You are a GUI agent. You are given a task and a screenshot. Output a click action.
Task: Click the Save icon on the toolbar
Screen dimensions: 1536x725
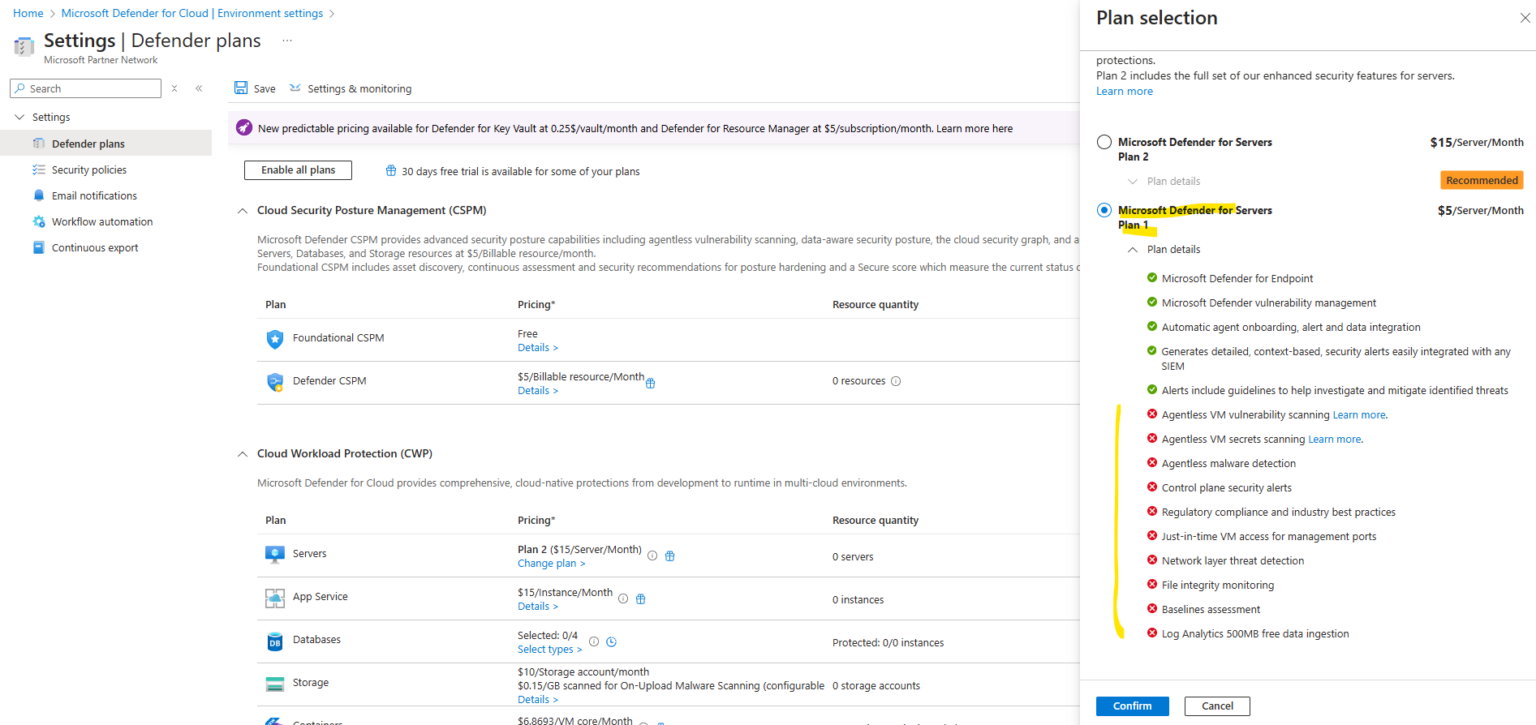(240, 88)
